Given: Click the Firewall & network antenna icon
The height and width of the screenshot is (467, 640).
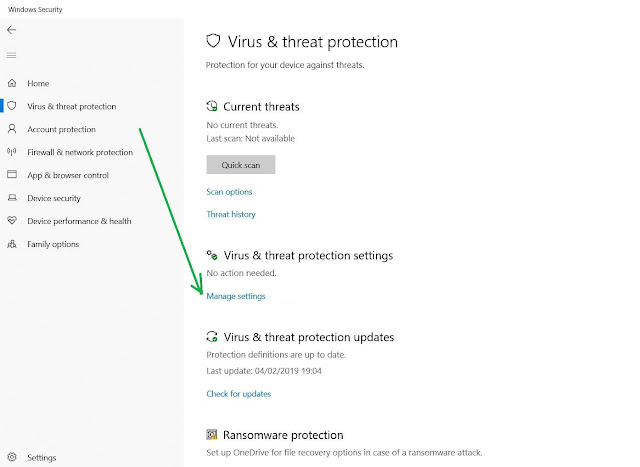Looking at the screenshot, I should 12,152.
